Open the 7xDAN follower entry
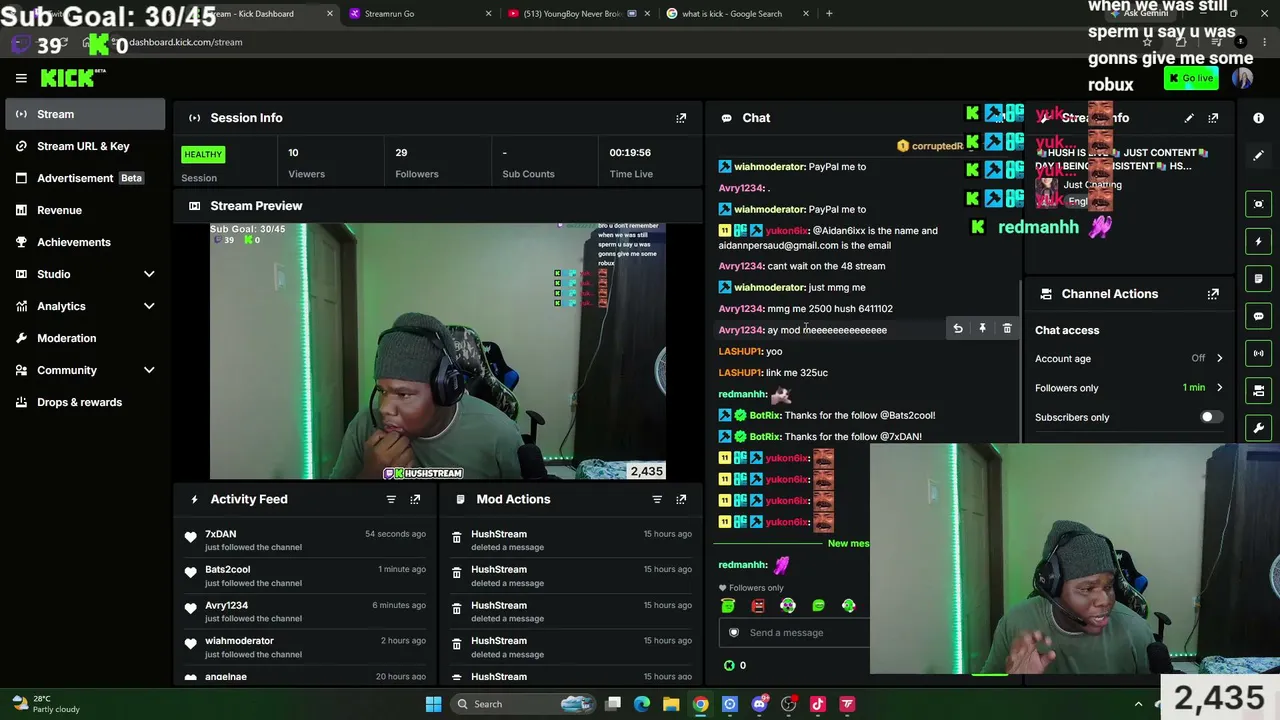 coord(304,540)
